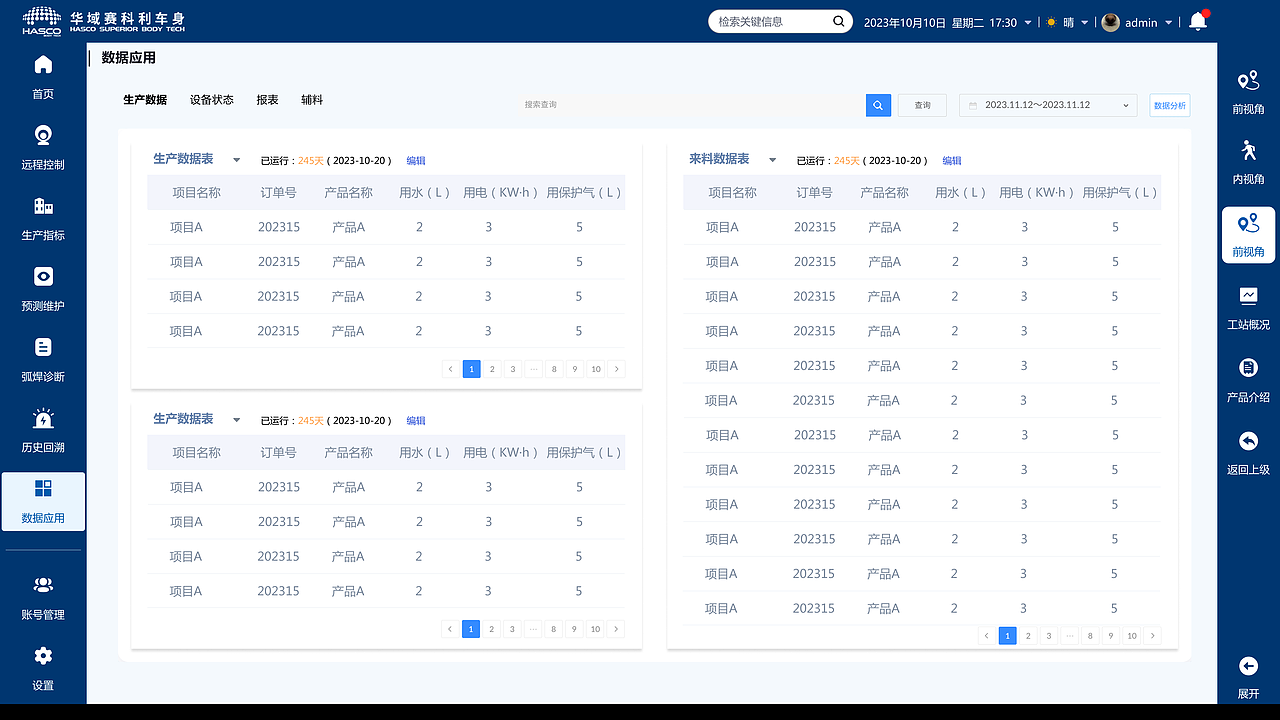Screen dimensions: 1280x720
Task: Open 产品介绍 product introduction
Action: [1248, 380]
